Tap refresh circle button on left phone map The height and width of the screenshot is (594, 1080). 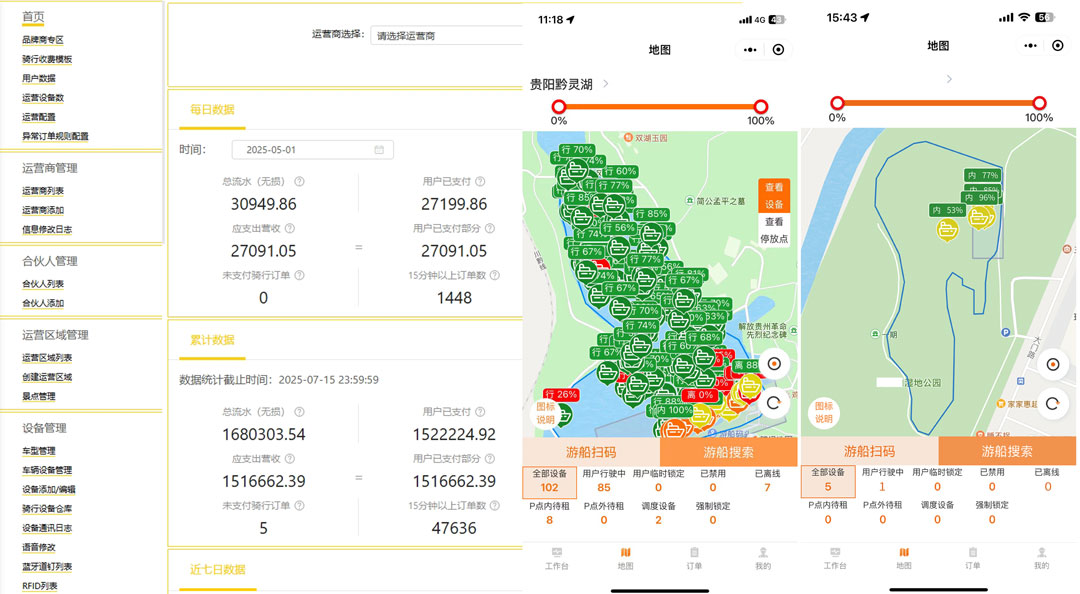[773, 403]
